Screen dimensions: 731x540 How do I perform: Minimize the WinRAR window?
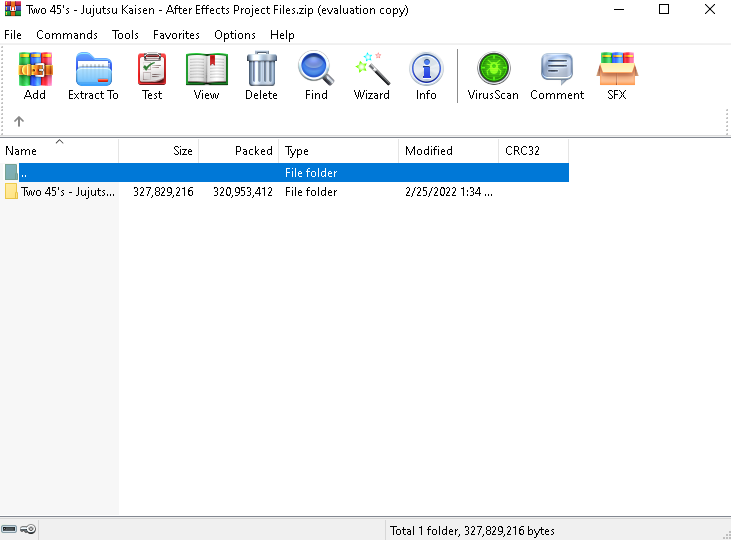[619, 9]
